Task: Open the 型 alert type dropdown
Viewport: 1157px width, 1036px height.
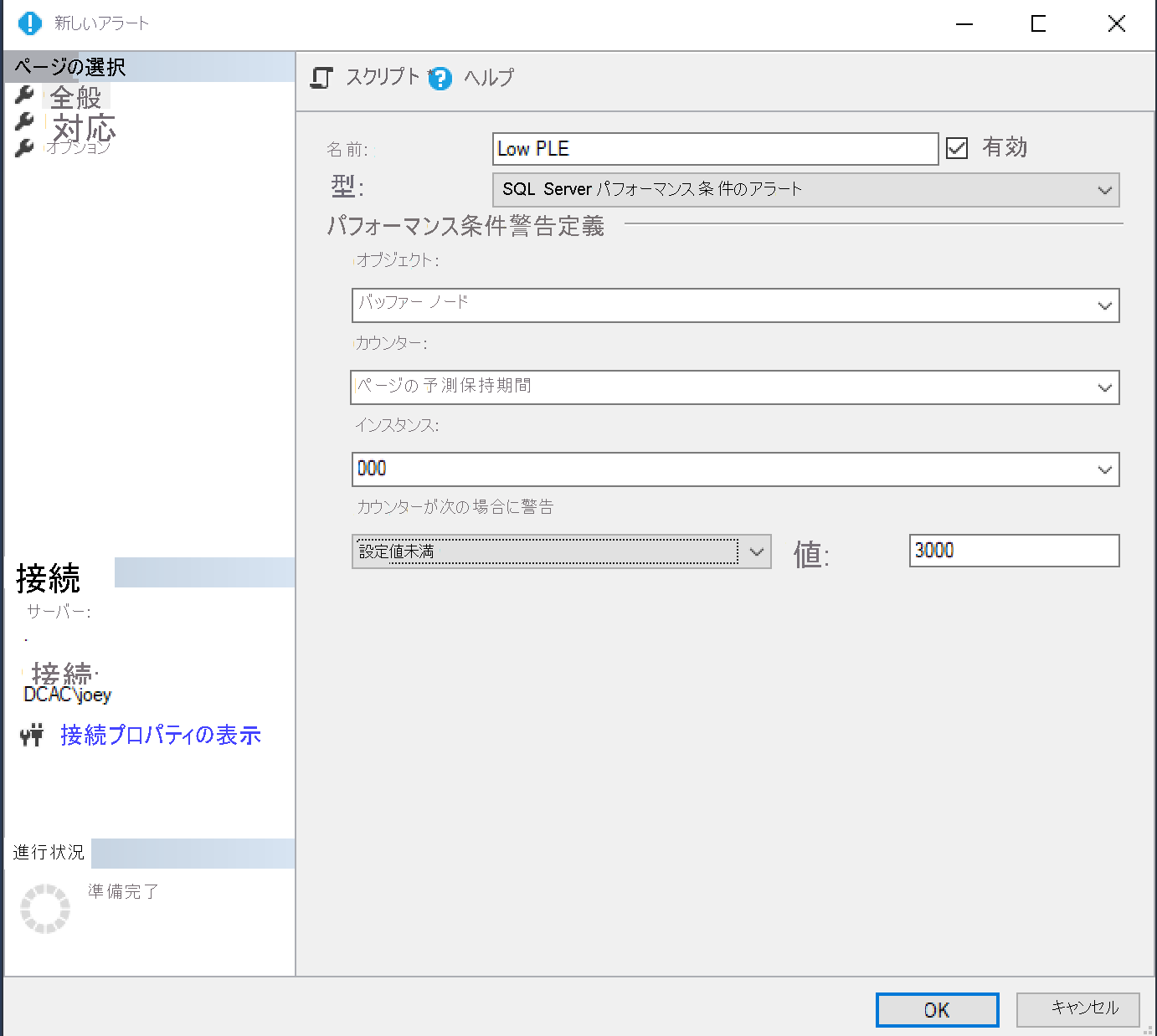Action: point(1105,190)
